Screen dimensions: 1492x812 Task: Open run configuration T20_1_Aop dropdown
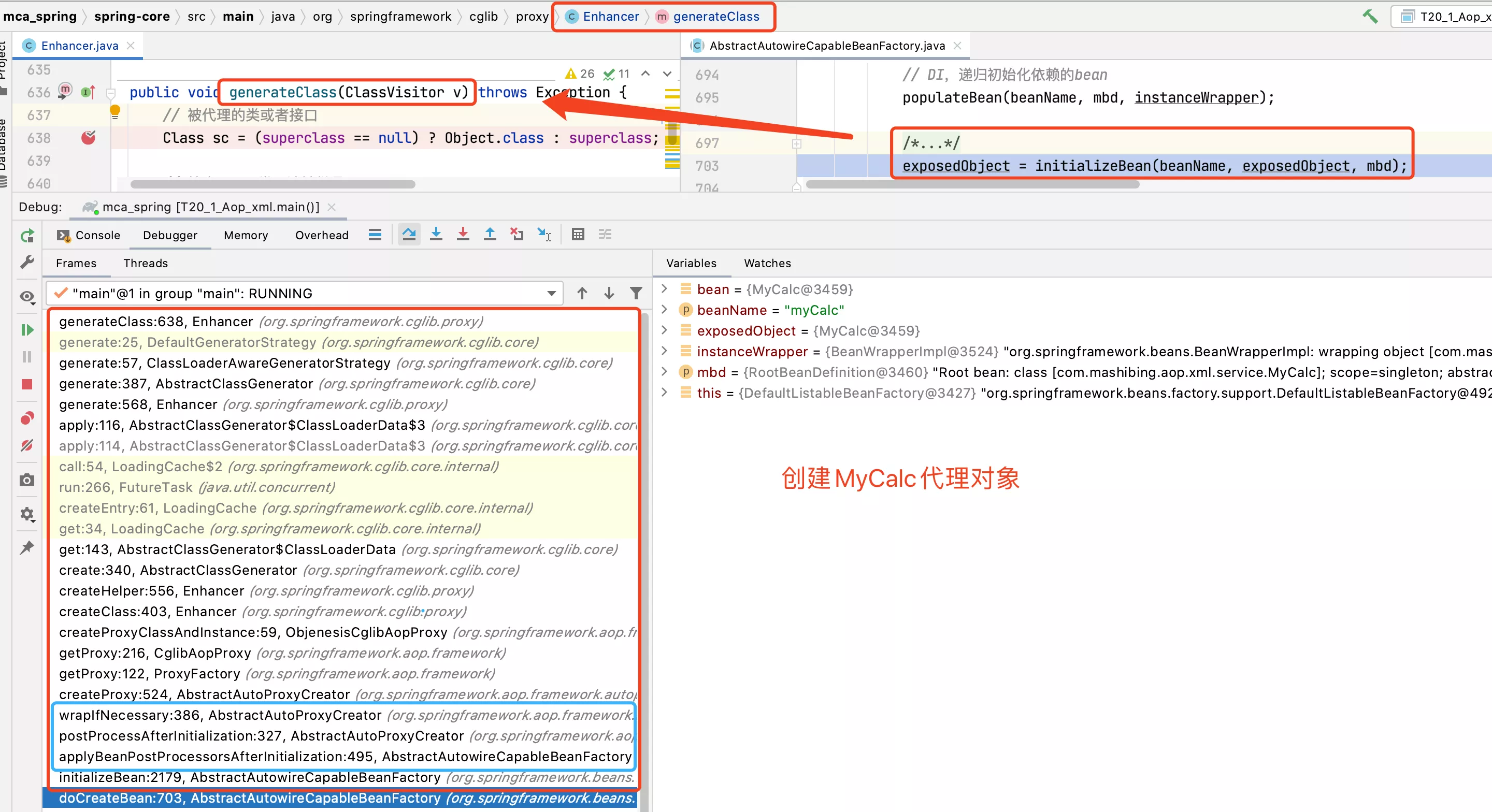pos(1442,16)
